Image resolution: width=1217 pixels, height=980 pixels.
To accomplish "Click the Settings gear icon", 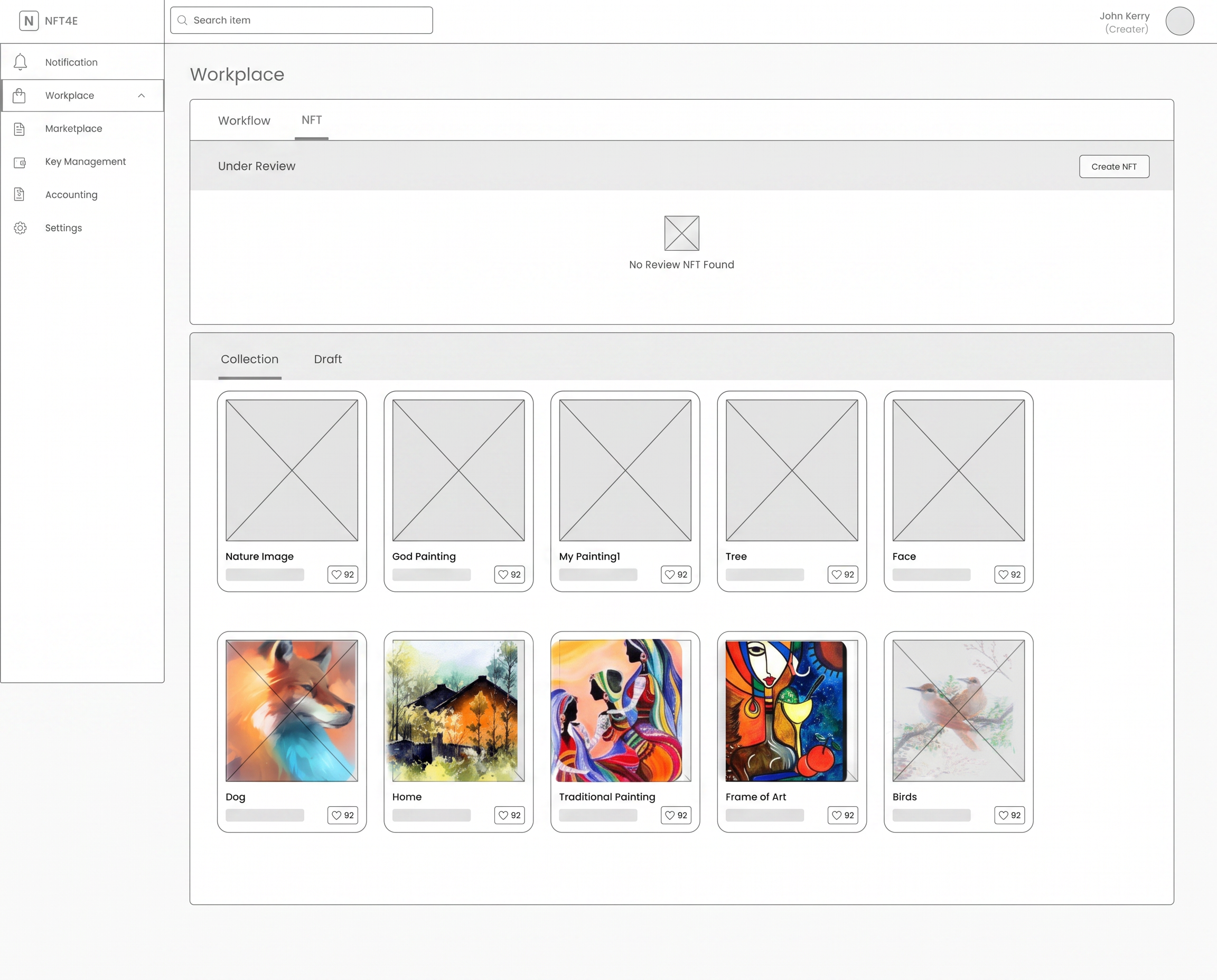I will (20, 228).
